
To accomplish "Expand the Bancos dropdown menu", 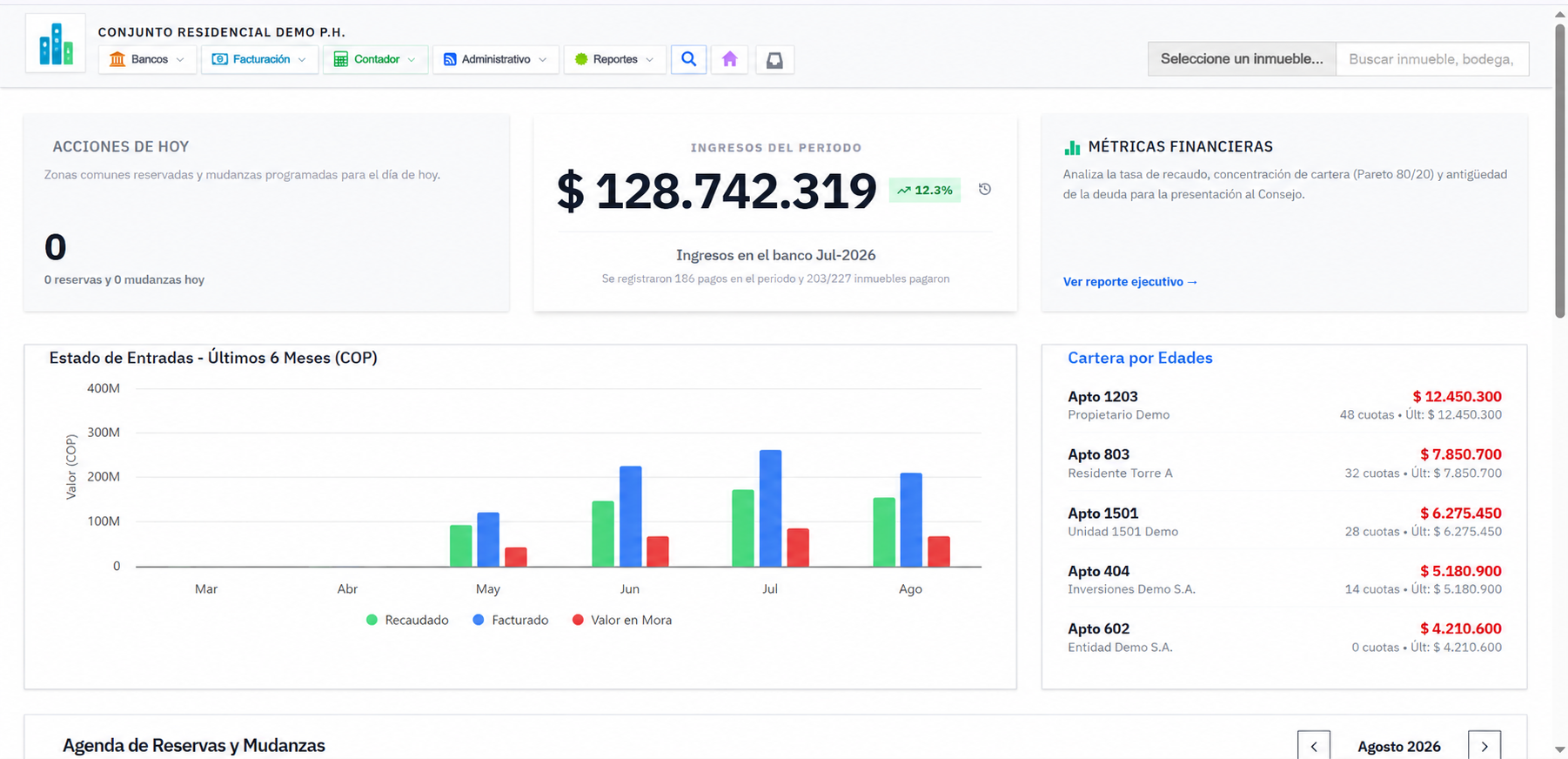I will click(147, 59).
